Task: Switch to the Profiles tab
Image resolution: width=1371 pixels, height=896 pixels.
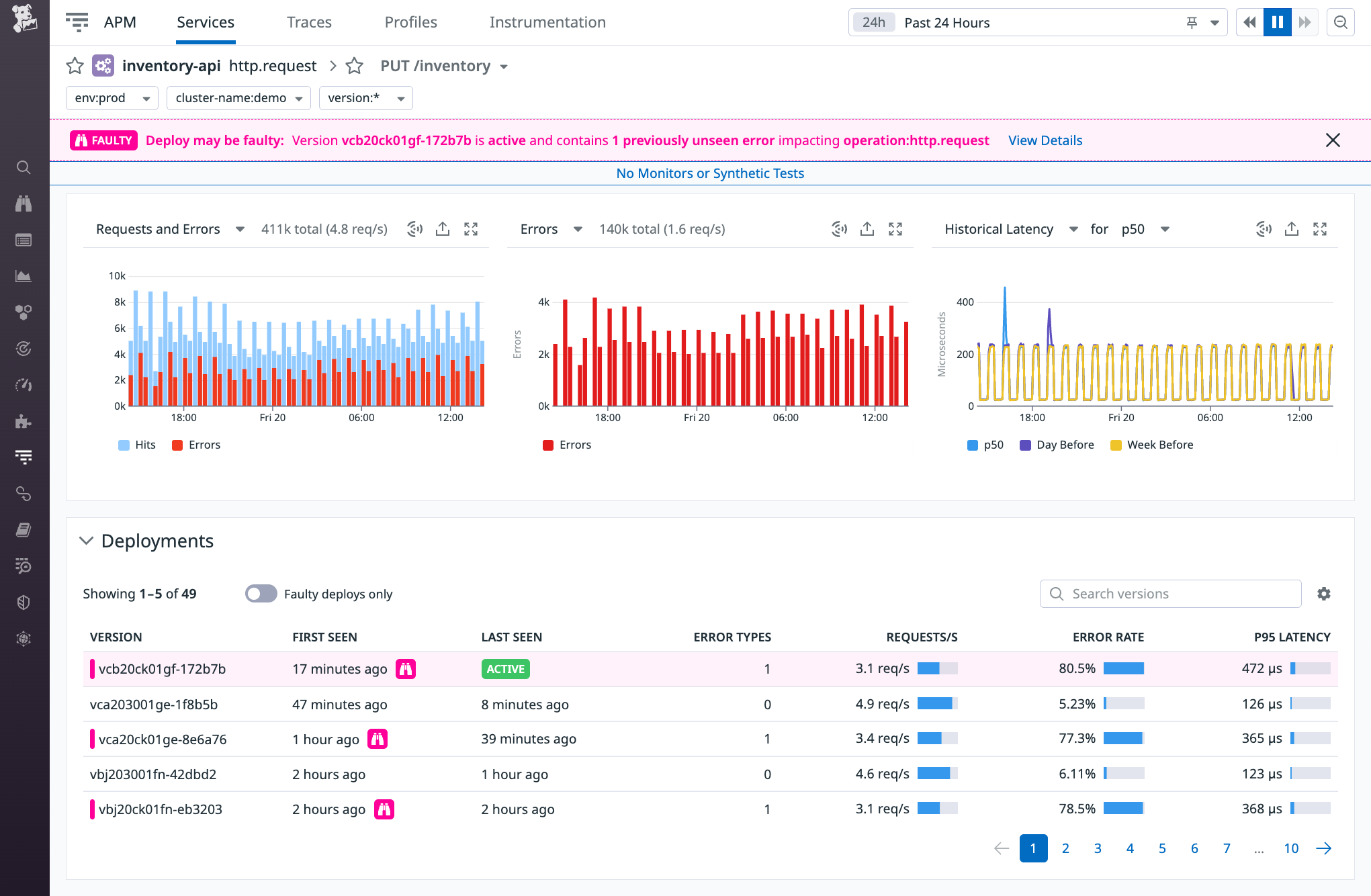Action: [410, 22]
